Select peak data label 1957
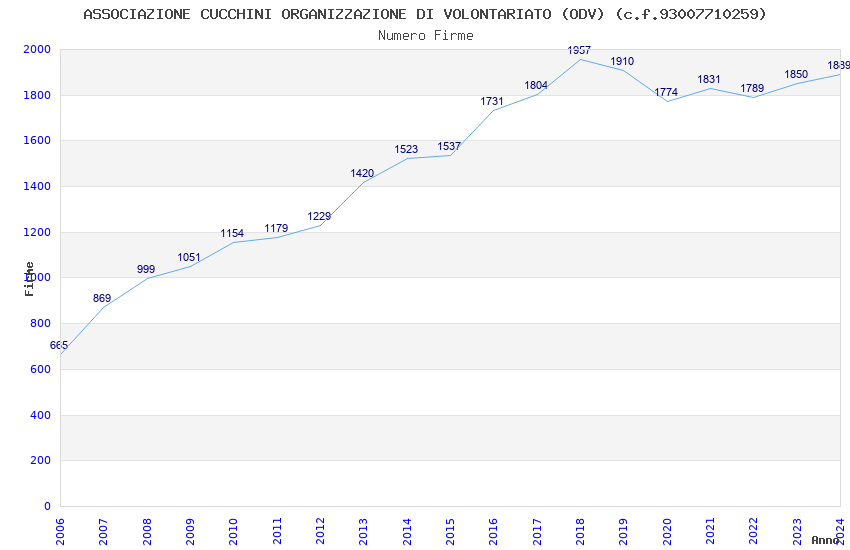Viewport: 850px width, 550px height. (x=579, y=50)
